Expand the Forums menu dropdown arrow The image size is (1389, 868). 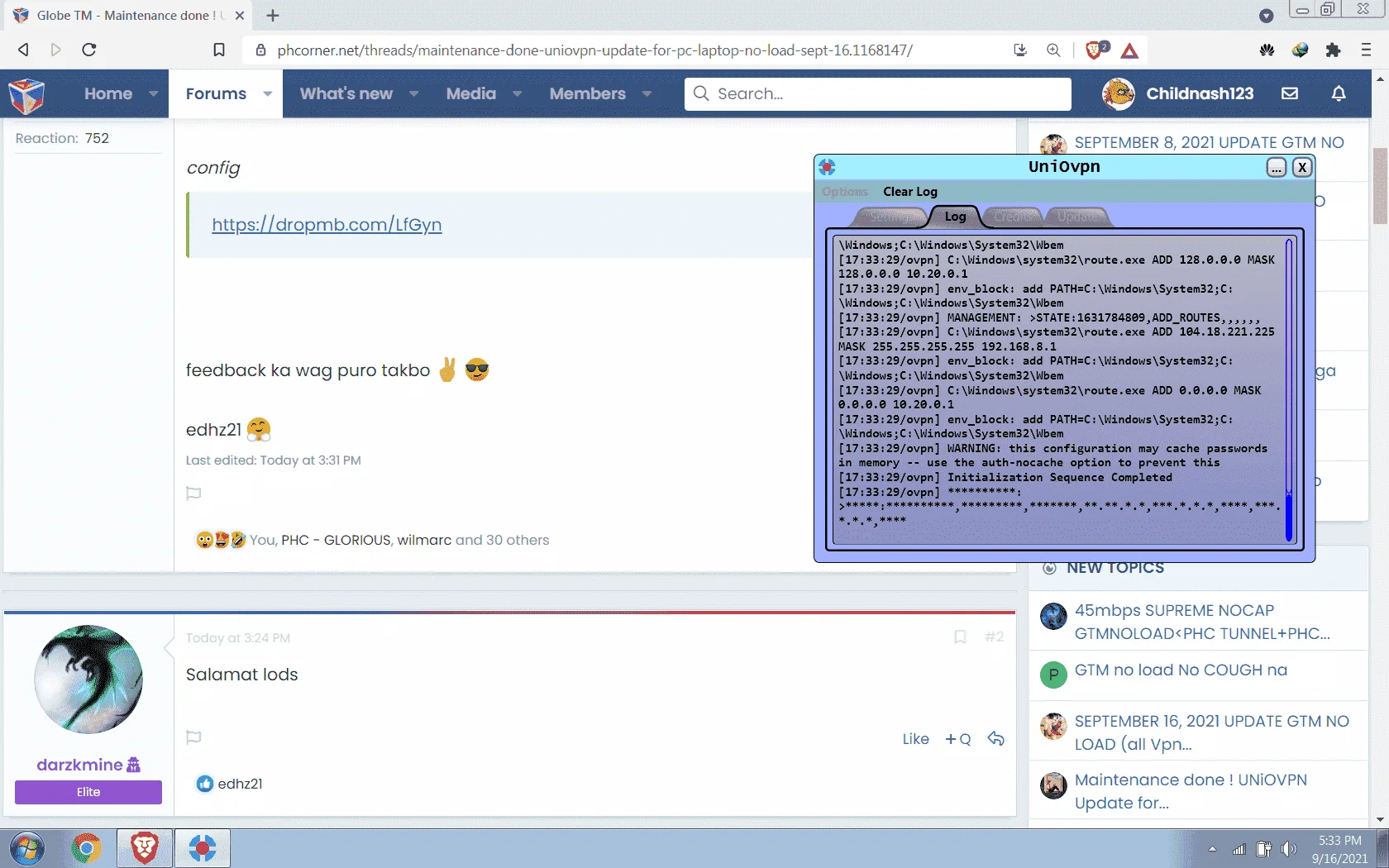pyautogui.click(x=268, y=94)
